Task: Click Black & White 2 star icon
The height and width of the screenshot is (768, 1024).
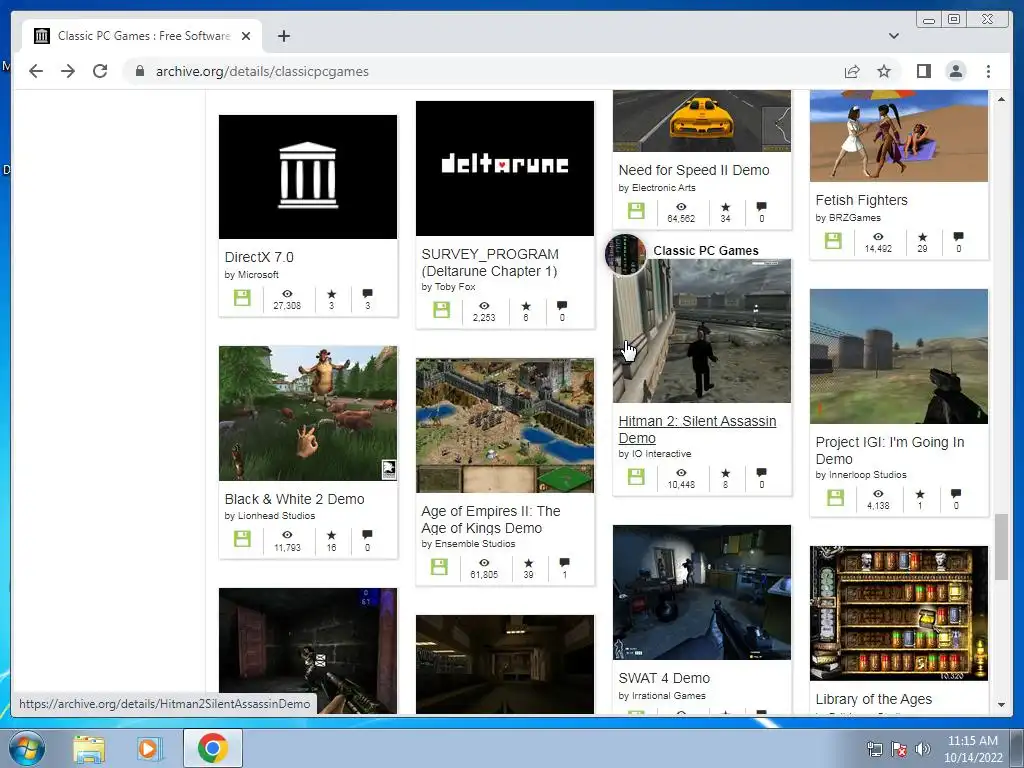Action: (331, 535)
